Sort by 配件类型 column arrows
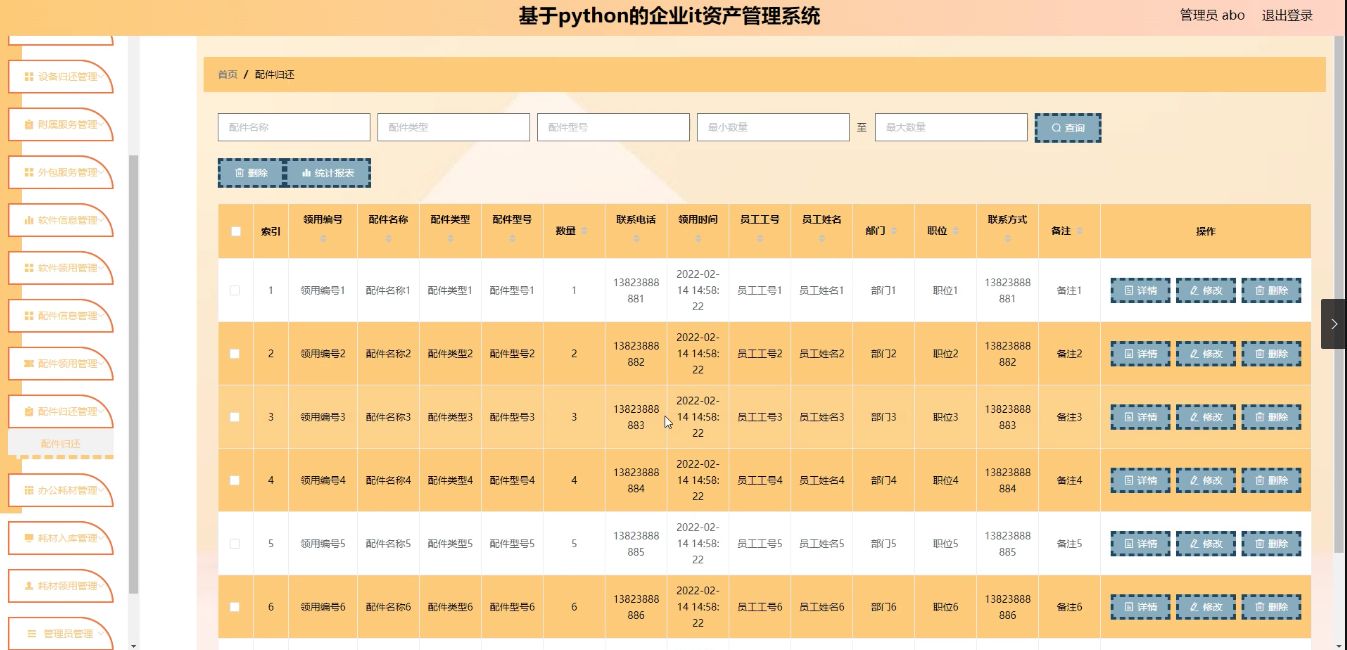This screenshot has height=650, width=1347. point(450,240)
